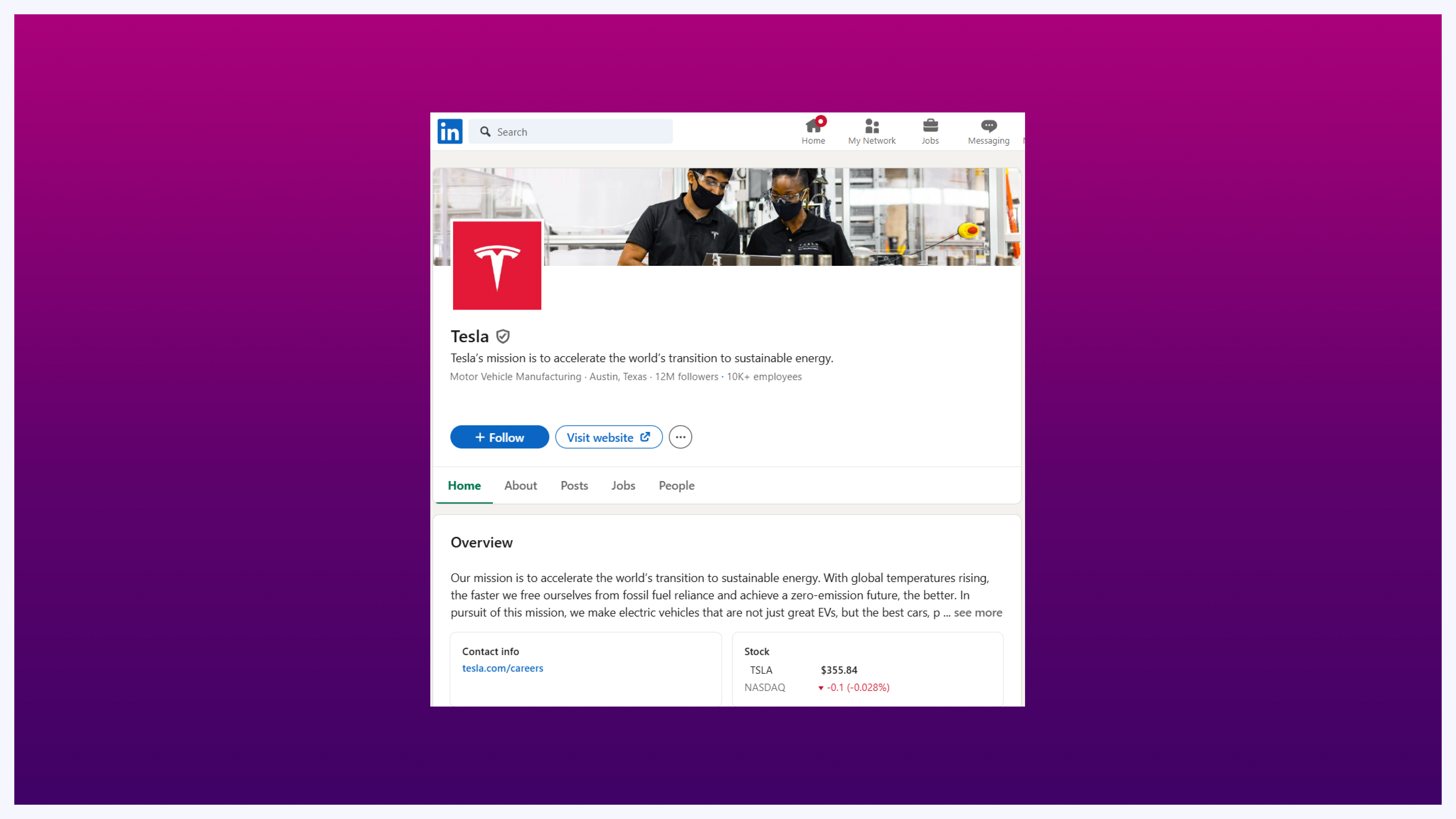The width and height of the screenshot is (1456, 819).
Task: Click the LinkedIn logo icon
Action: [450, 131]
